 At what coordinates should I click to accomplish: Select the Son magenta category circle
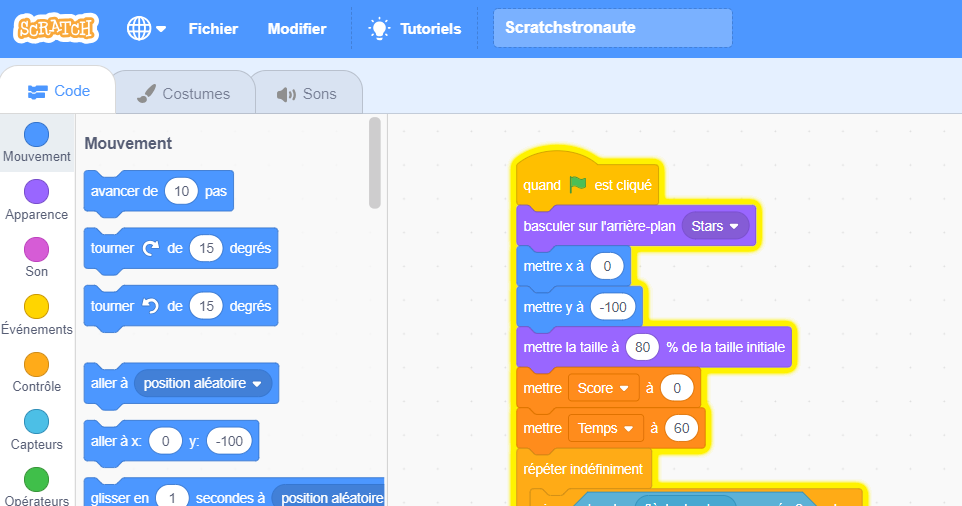click(x=36, y=249)
